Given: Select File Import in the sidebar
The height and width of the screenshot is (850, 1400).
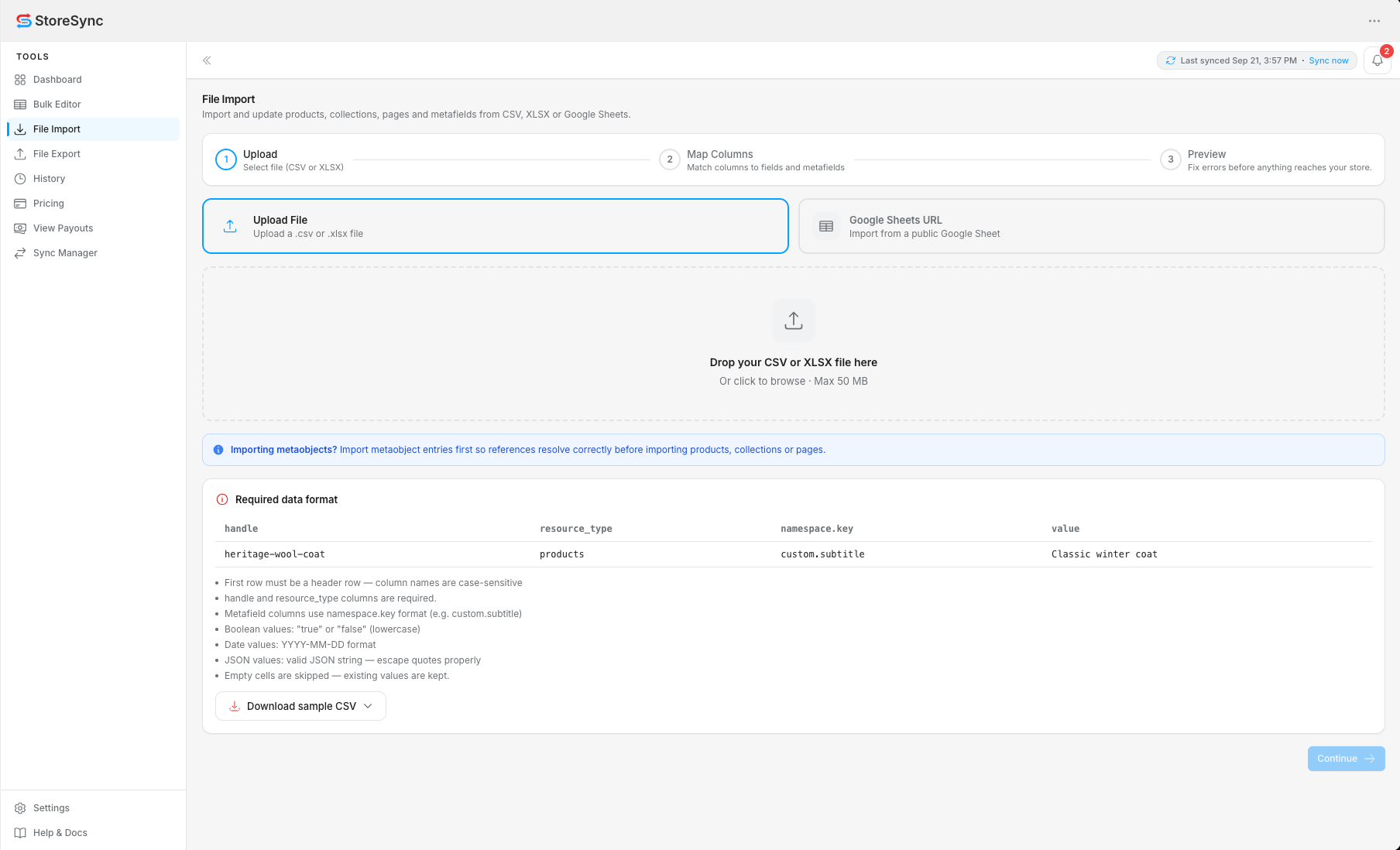Looking at the screenshot, I should [93, 129].
